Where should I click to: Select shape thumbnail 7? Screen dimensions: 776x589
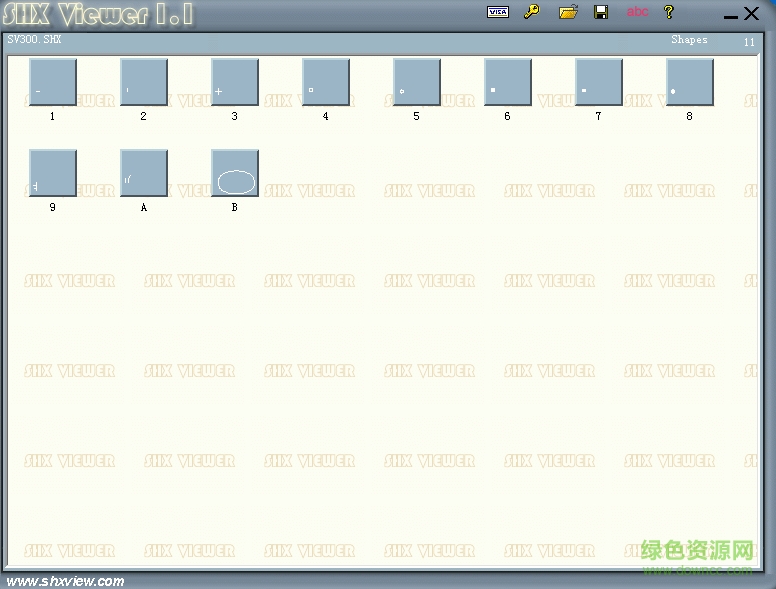click(x=599, y=82)
